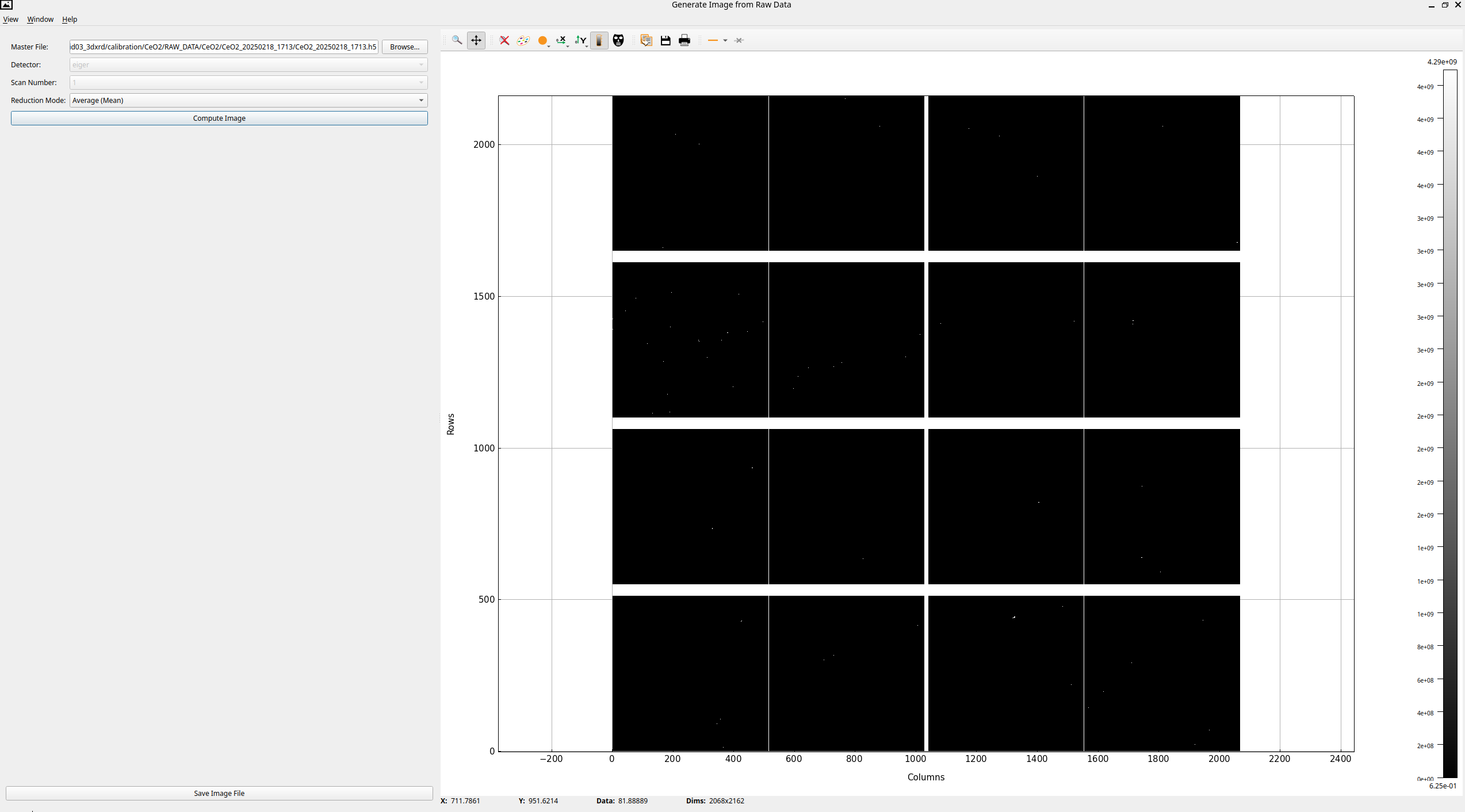Reset zoom with the red-crossed magnifier
Image resolution: width=1465 pixels, height=812 pixels.
[504, 40]
